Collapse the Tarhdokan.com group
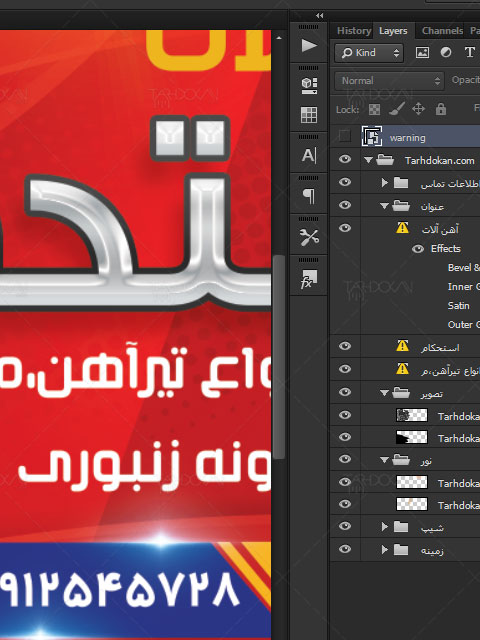 click(369, 160)
